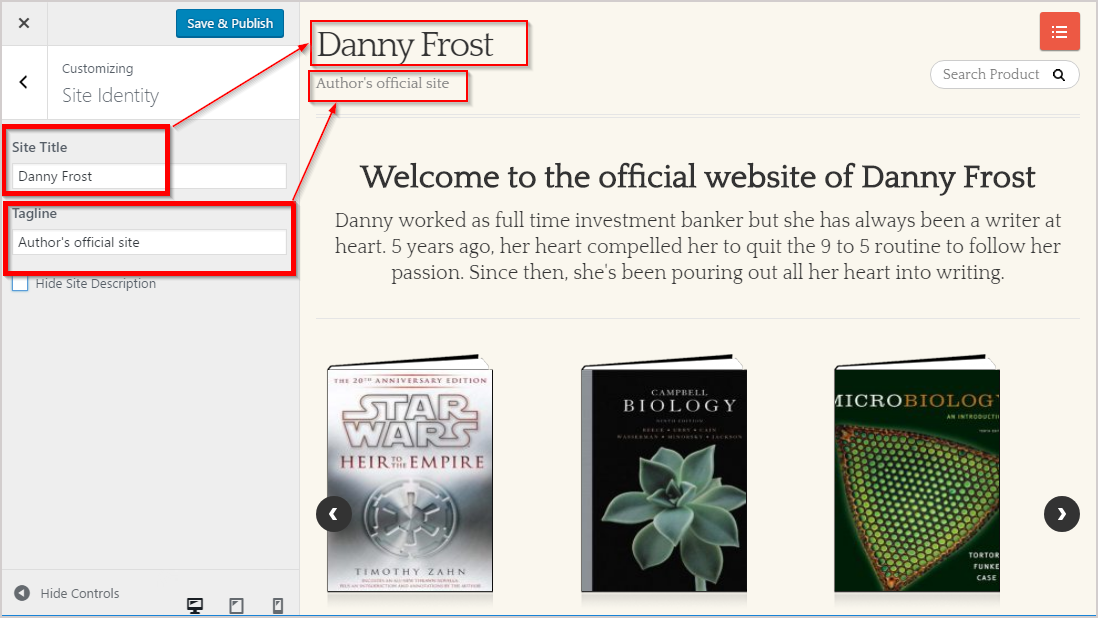Go back from Site Identity panel
Image resolution: width=1098 pixels, height=618 pixels.
pos(24,83)
